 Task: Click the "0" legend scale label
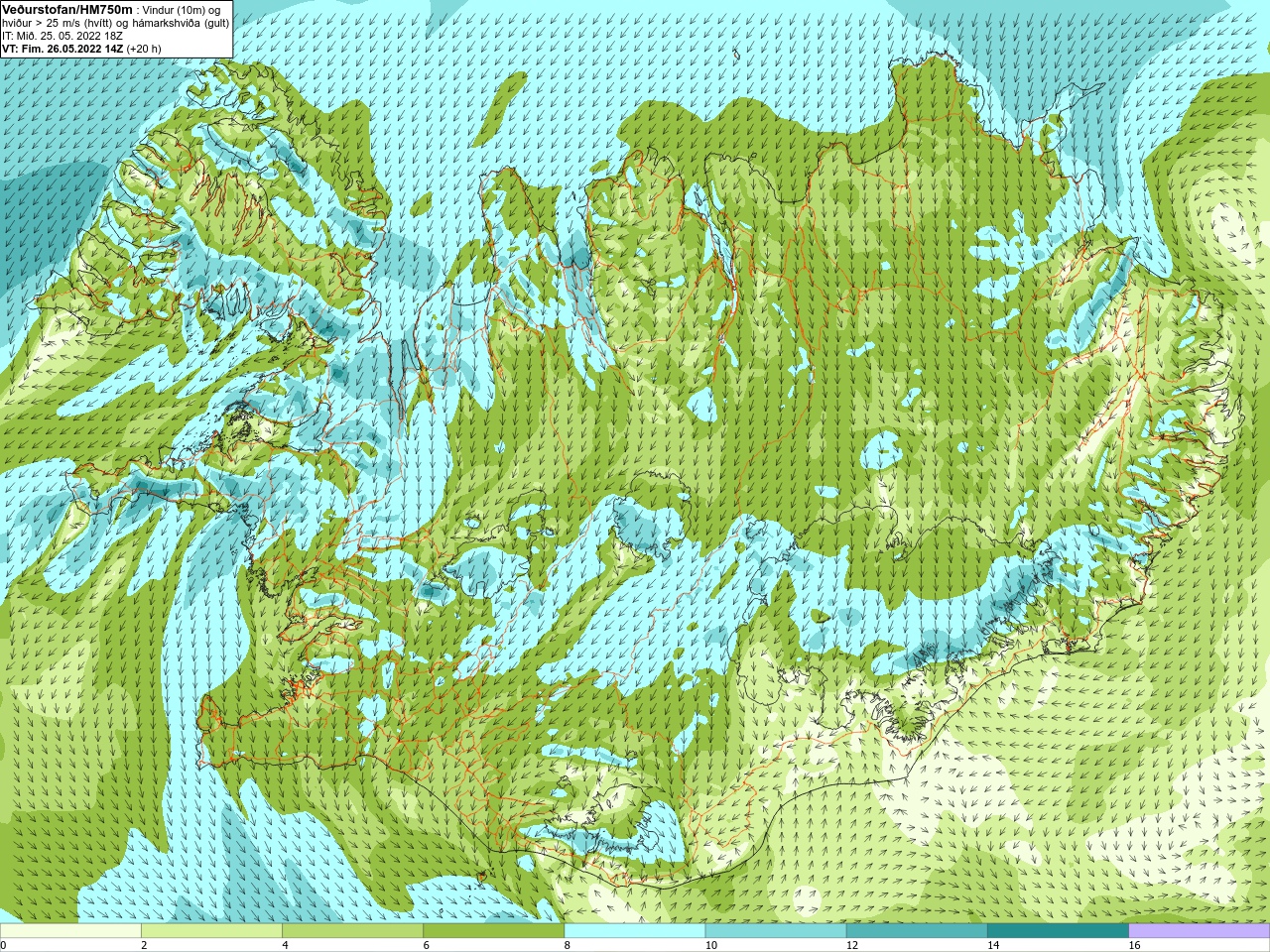[x=4, y=945]
